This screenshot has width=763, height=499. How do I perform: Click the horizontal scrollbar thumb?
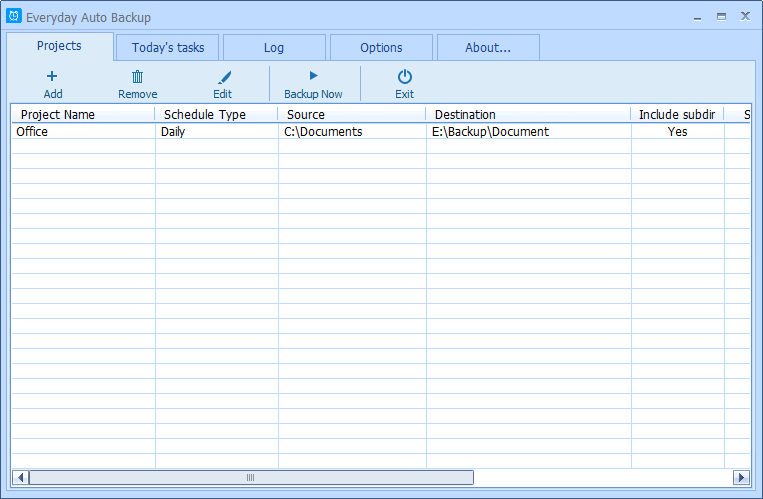click(x=251, y=478)
